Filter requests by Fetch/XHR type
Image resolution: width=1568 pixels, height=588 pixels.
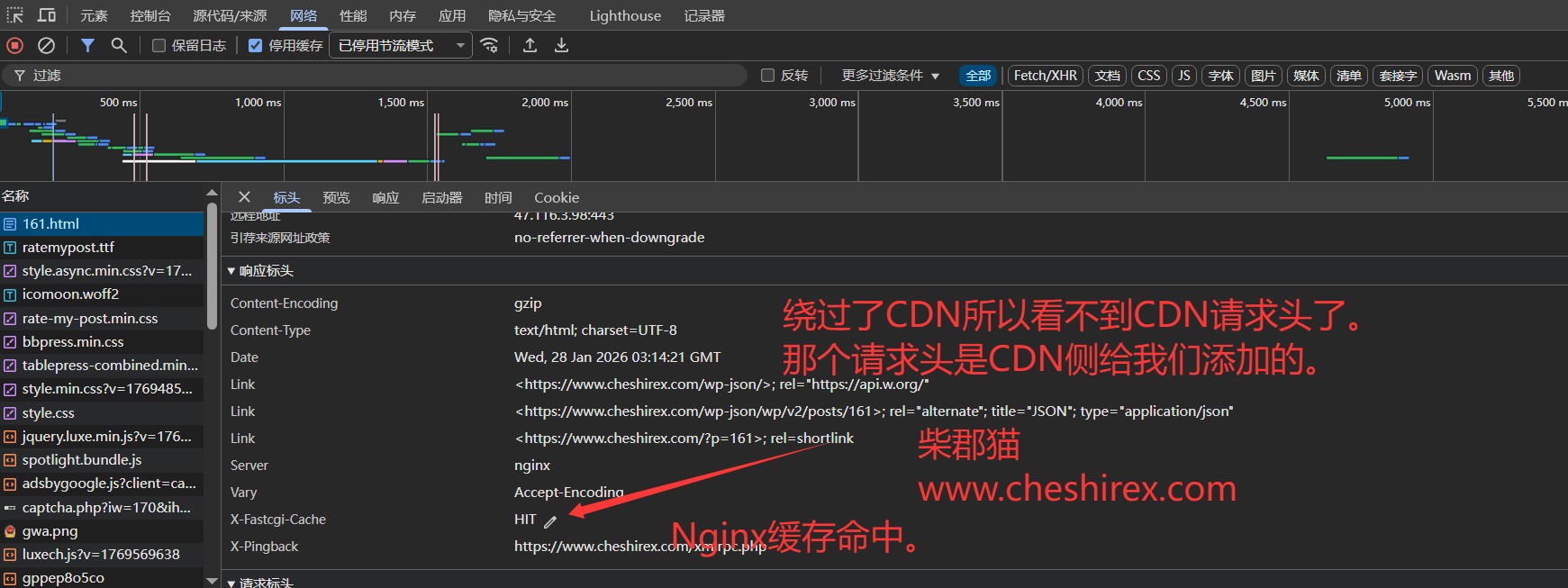click(x=1045, y=76)
